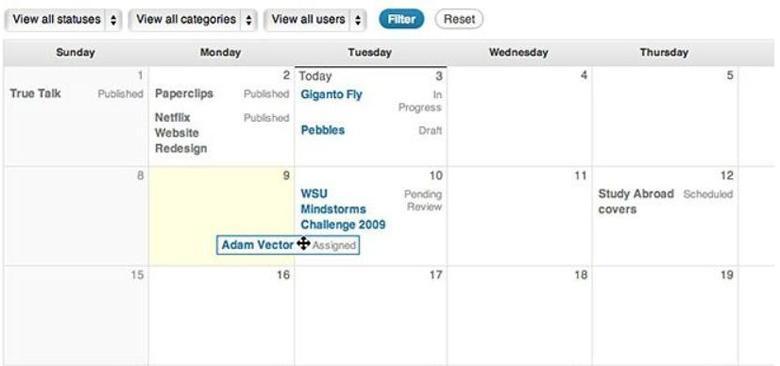Expand the View all categories dropdown
The image size is (780, 366).
point(193,20)
